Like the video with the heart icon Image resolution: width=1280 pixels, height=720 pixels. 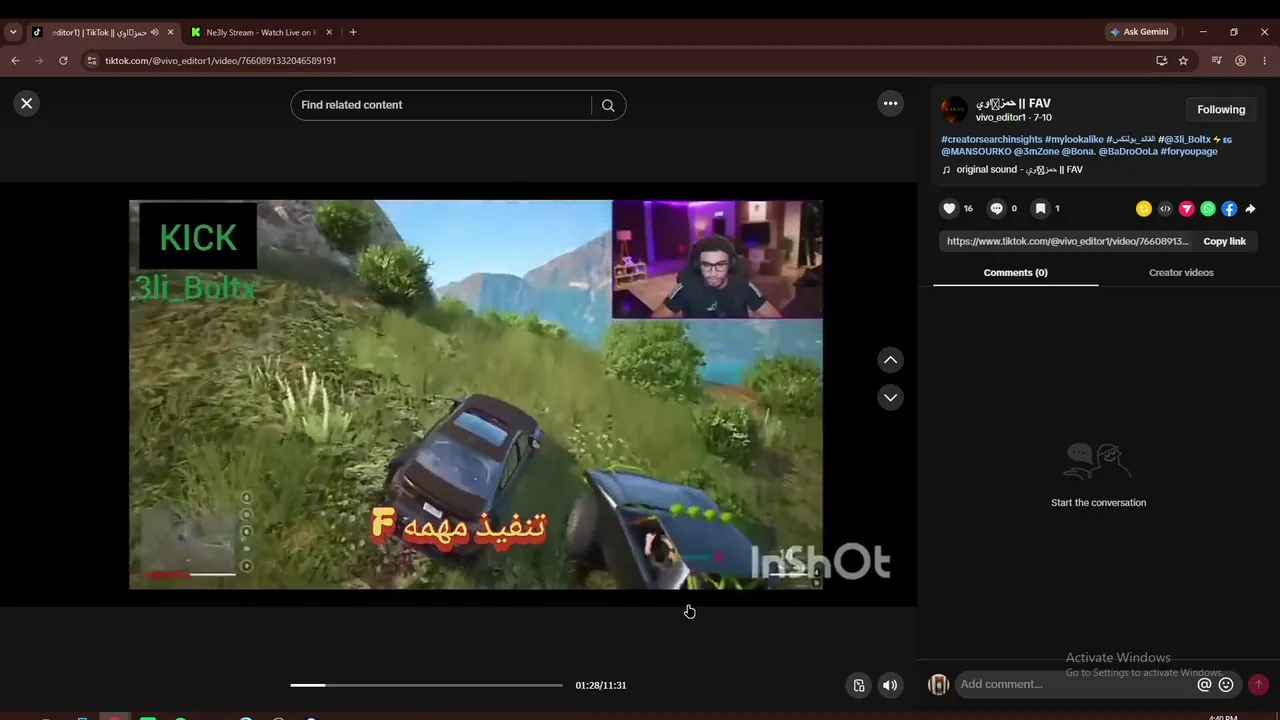click(950, 209)
